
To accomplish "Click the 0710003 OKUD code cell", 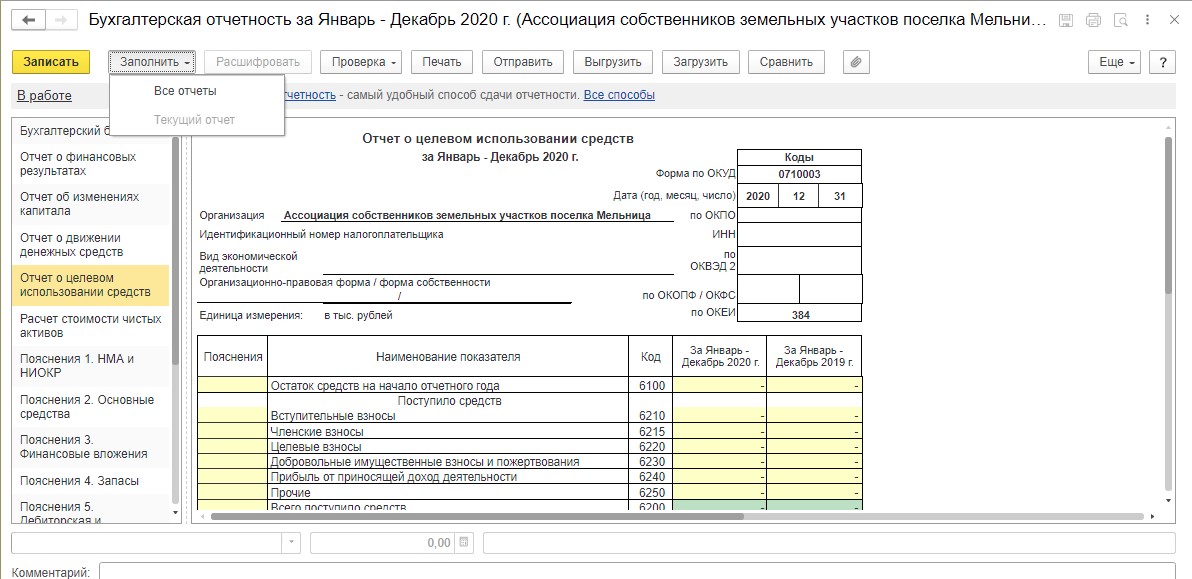I will pyautogui.click(x=799, y=174).
